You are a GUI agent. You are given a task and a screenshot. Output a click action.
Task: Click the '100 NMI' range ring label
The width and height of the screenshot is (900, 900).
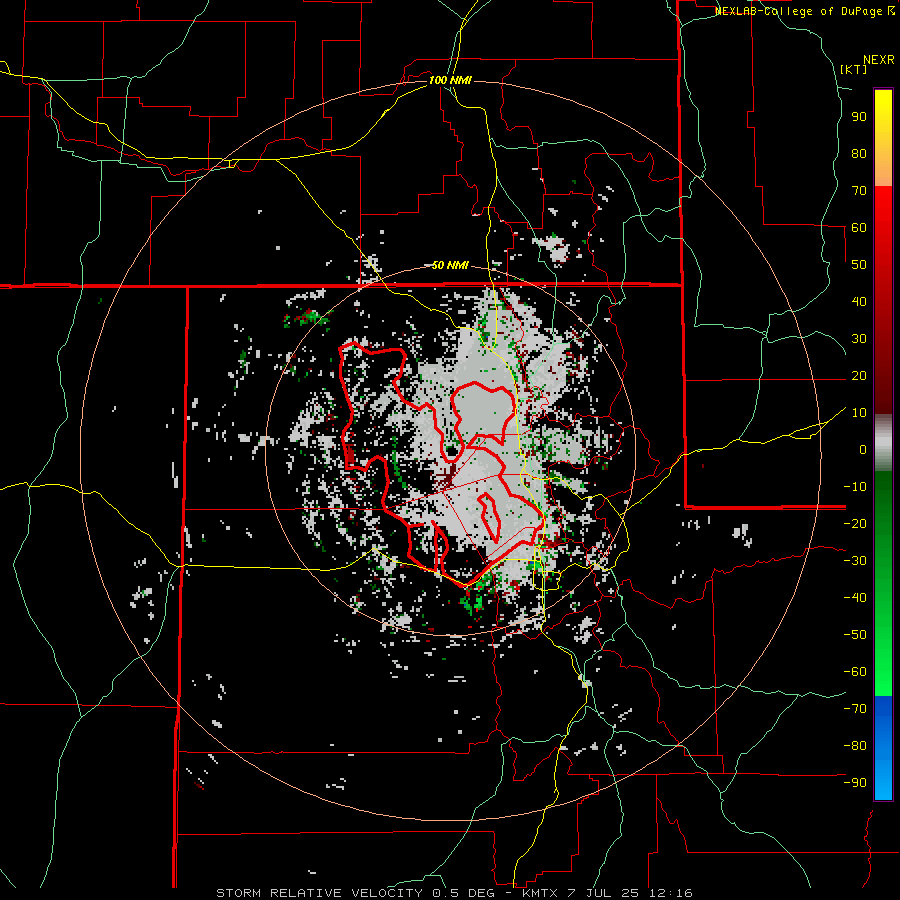pyautogui.click(x=450, y=80)
